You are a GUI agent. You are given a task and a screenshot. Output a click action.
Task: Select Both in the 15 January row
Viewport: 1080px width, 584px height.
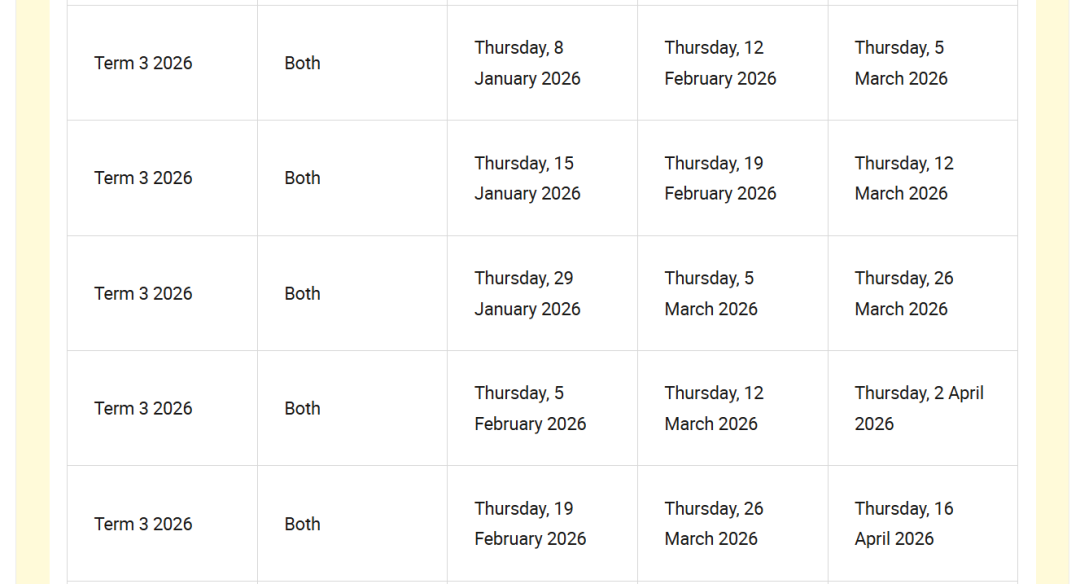[x=302, y=178]
